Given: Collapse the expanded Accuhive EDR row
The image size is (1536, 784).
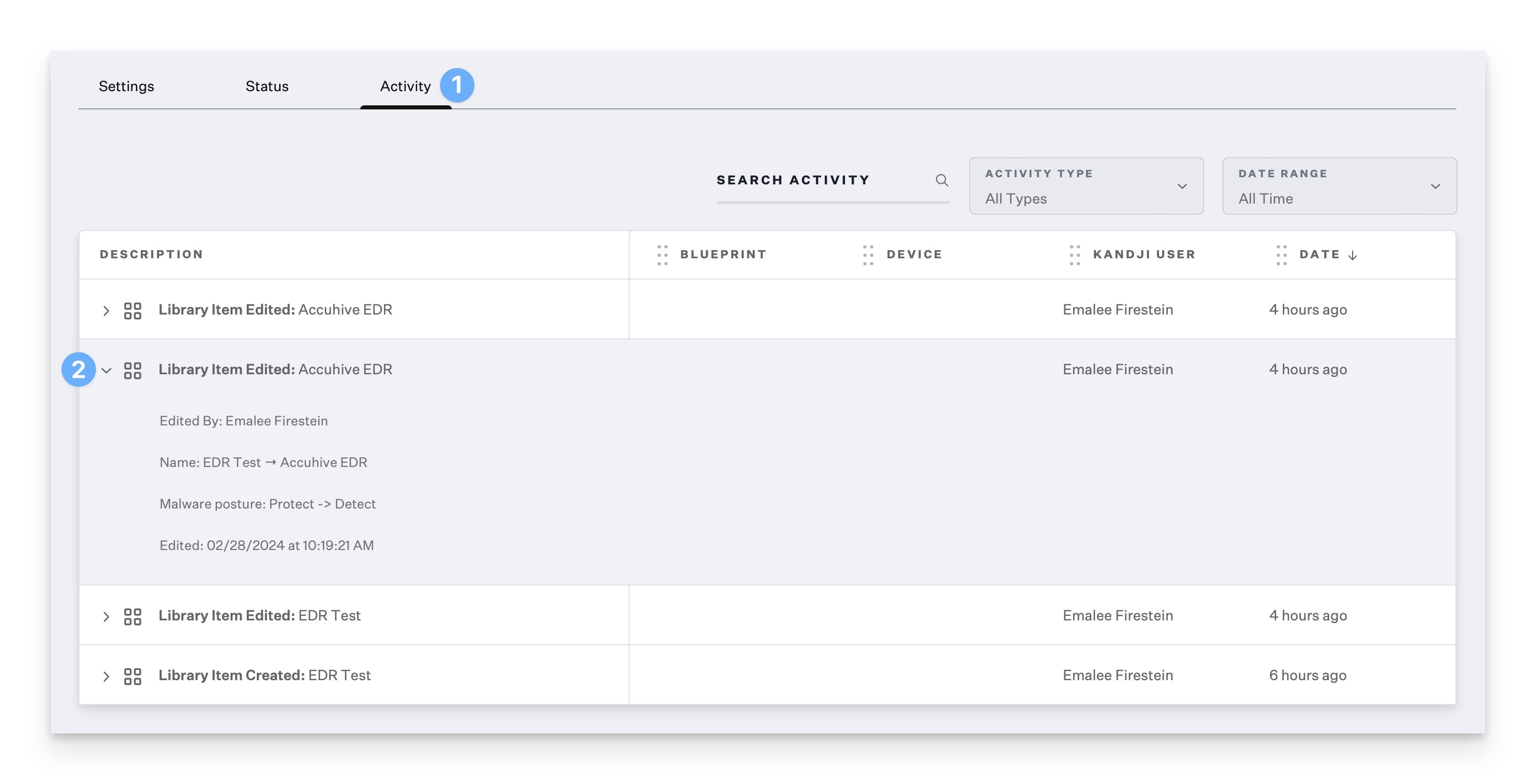Looking at the screenshot, I should click(x=107, y=370).
